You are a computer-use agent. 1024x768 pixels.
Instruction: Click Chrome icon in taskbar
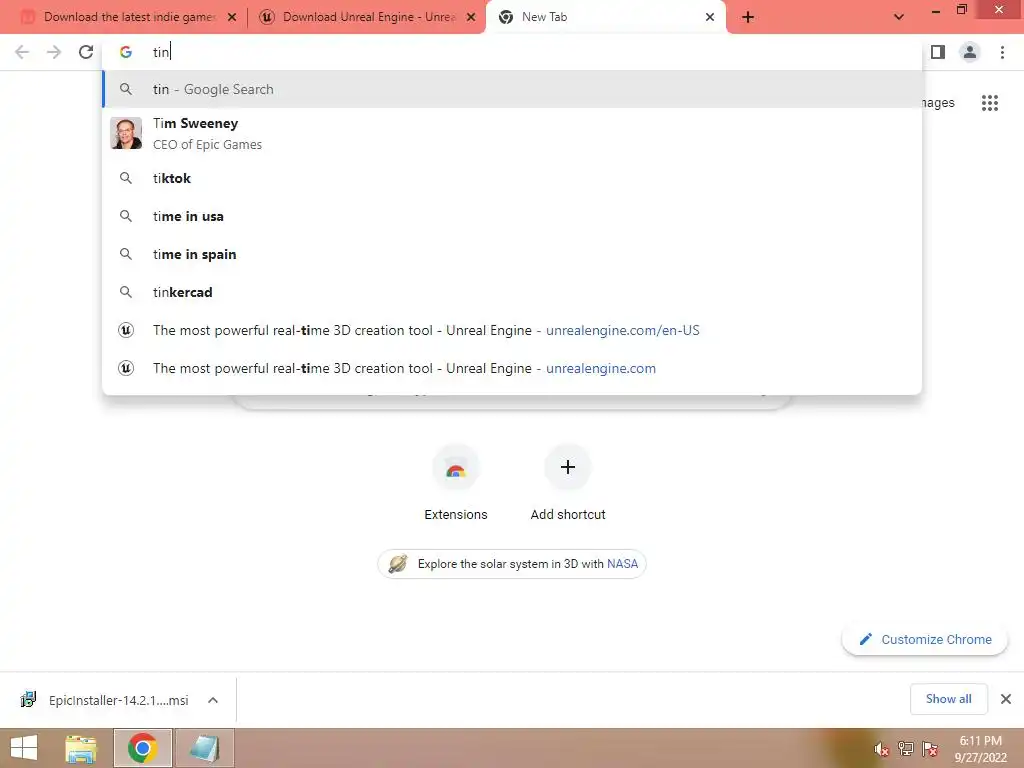point(142,748)
